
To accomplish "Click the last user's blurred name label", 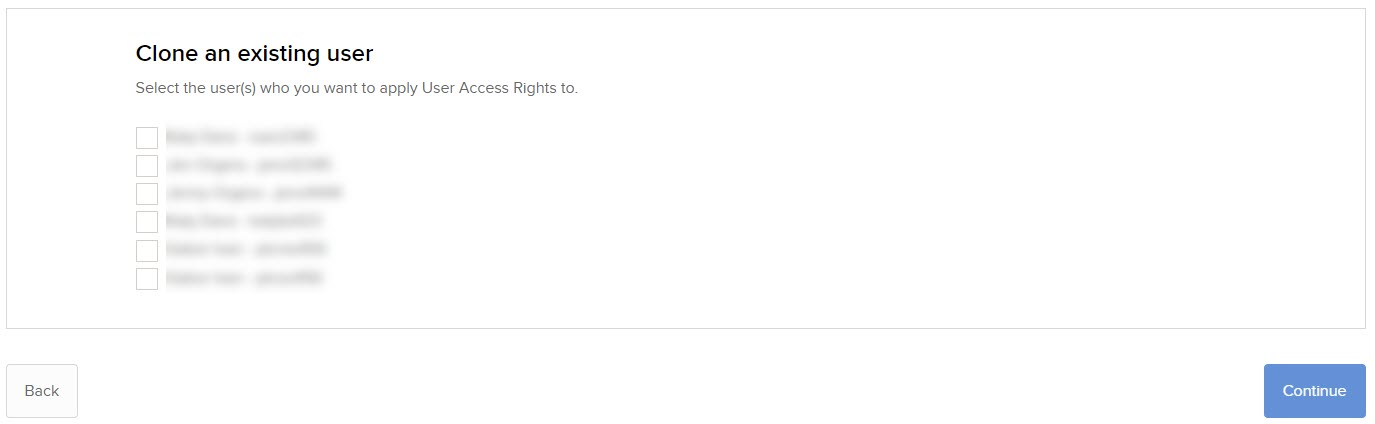I will click(244, 277).
